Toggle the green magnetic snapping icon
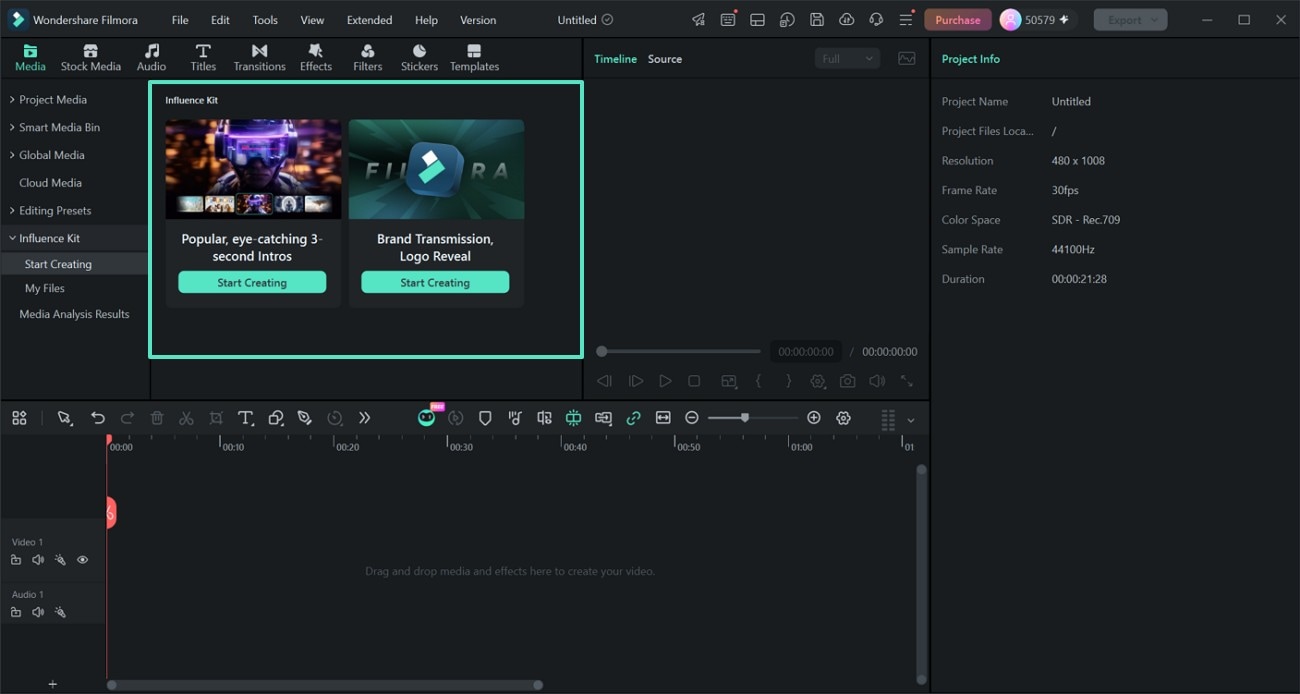This screenshot has height=694, width=1300. [x=573, y=418]
